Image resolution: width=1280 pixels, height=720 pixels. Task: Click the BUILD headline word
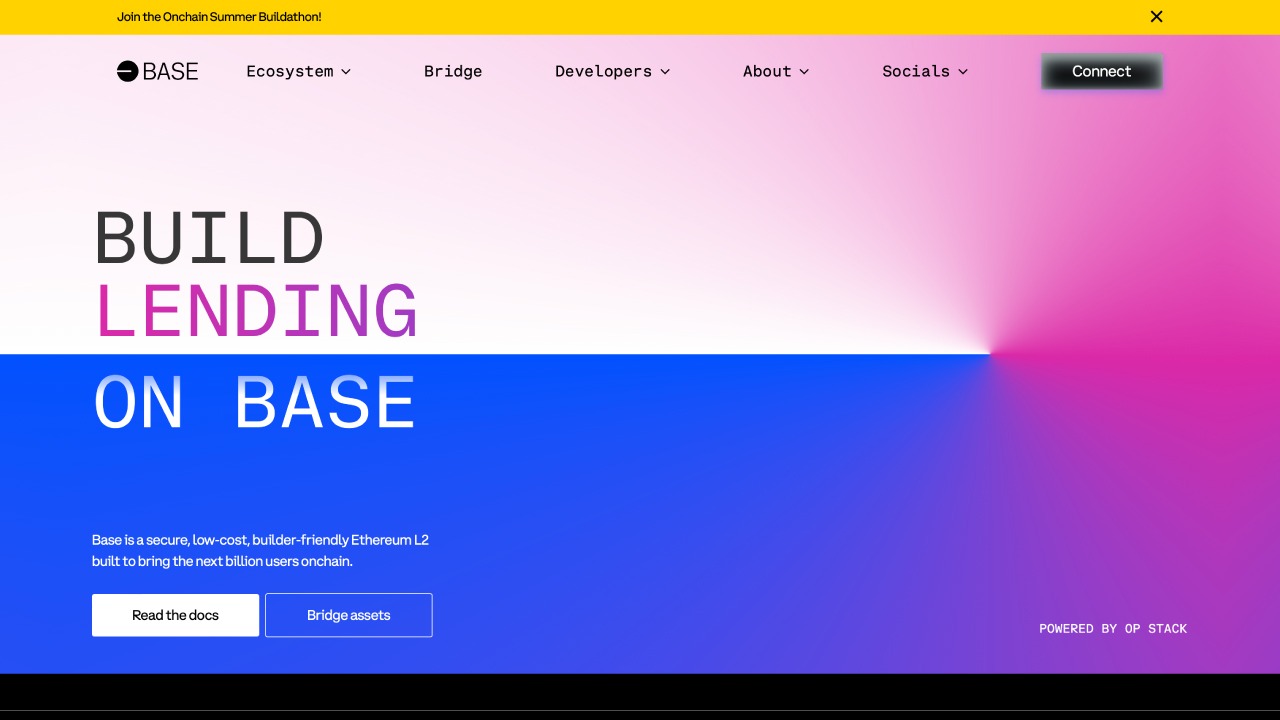pos(209,238)
